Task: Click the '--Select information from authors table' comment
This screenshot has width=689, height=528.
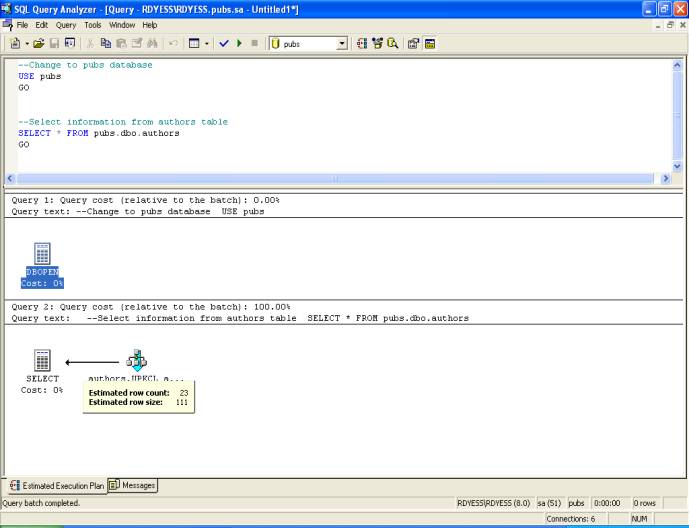Action: (x=123, y=122)
